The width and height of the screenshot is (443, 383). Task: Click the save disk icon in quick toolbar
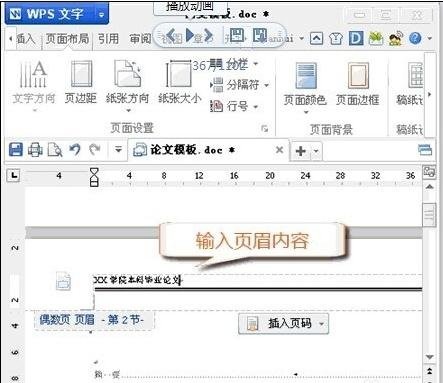click(16, 150)
